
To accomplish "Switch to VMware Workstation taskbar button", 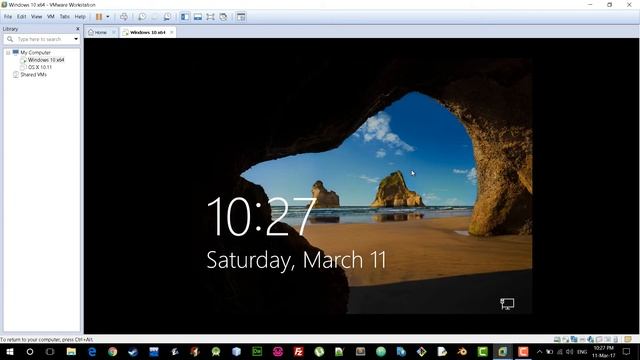I will point(502,351).
